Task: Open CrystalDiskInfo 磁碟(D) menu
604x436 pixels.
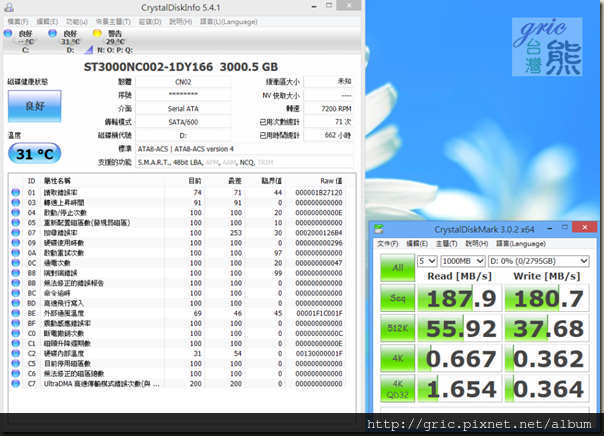Action: click(x=150, y=22)
